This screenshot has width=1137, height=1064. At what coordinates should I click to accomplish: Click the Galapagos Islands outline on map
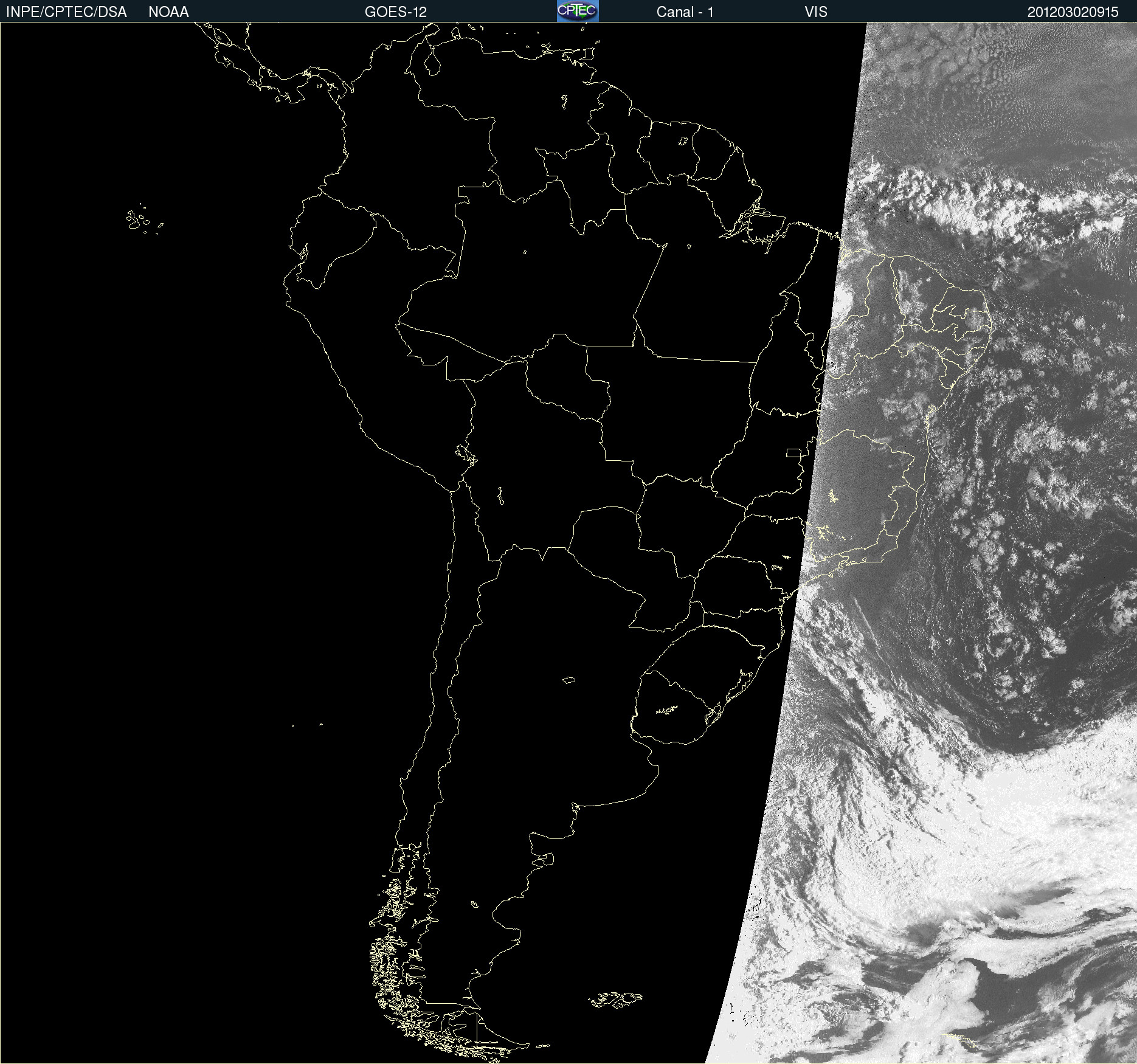point(144,219)
